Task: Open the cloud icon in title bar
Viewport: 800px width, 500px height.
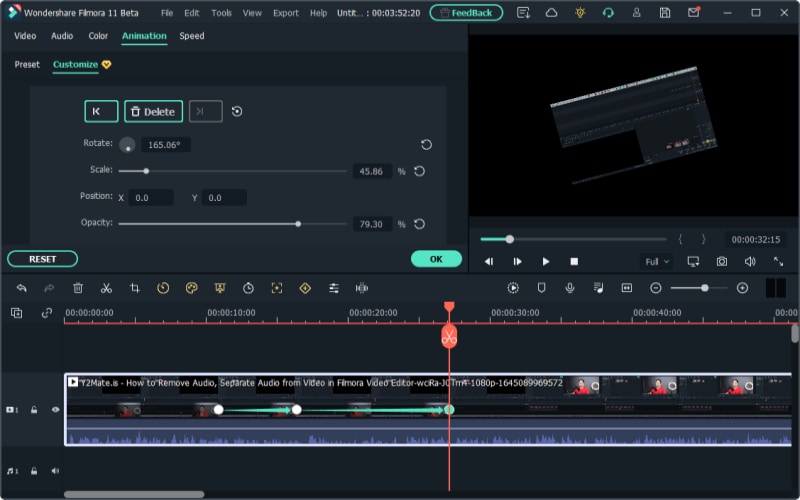Action: coord(552,13)
